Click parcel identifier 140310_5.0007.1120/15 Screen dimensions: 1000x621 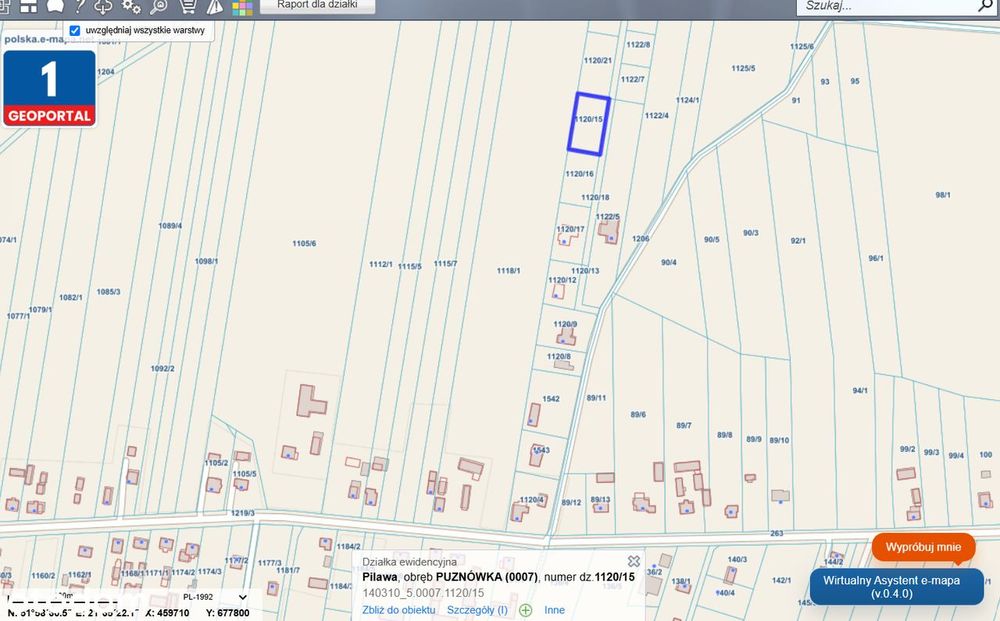click(423, 593)
